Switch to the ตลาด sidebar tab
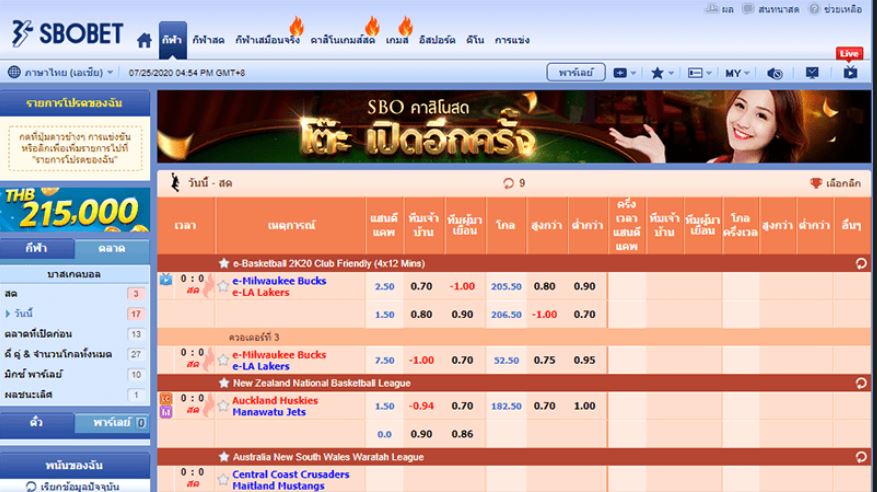The width and height of the screenshot is (877, 492). point(112,248)
